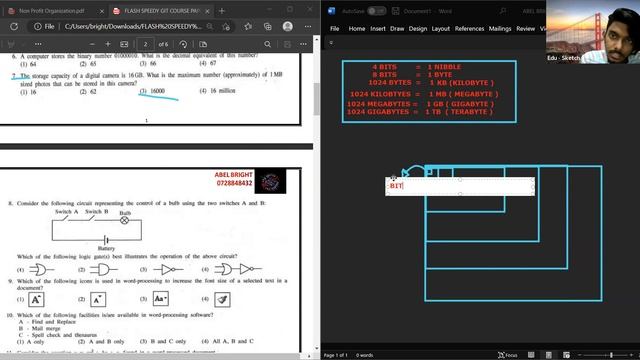Add this page to favorites

coord(227,27)
